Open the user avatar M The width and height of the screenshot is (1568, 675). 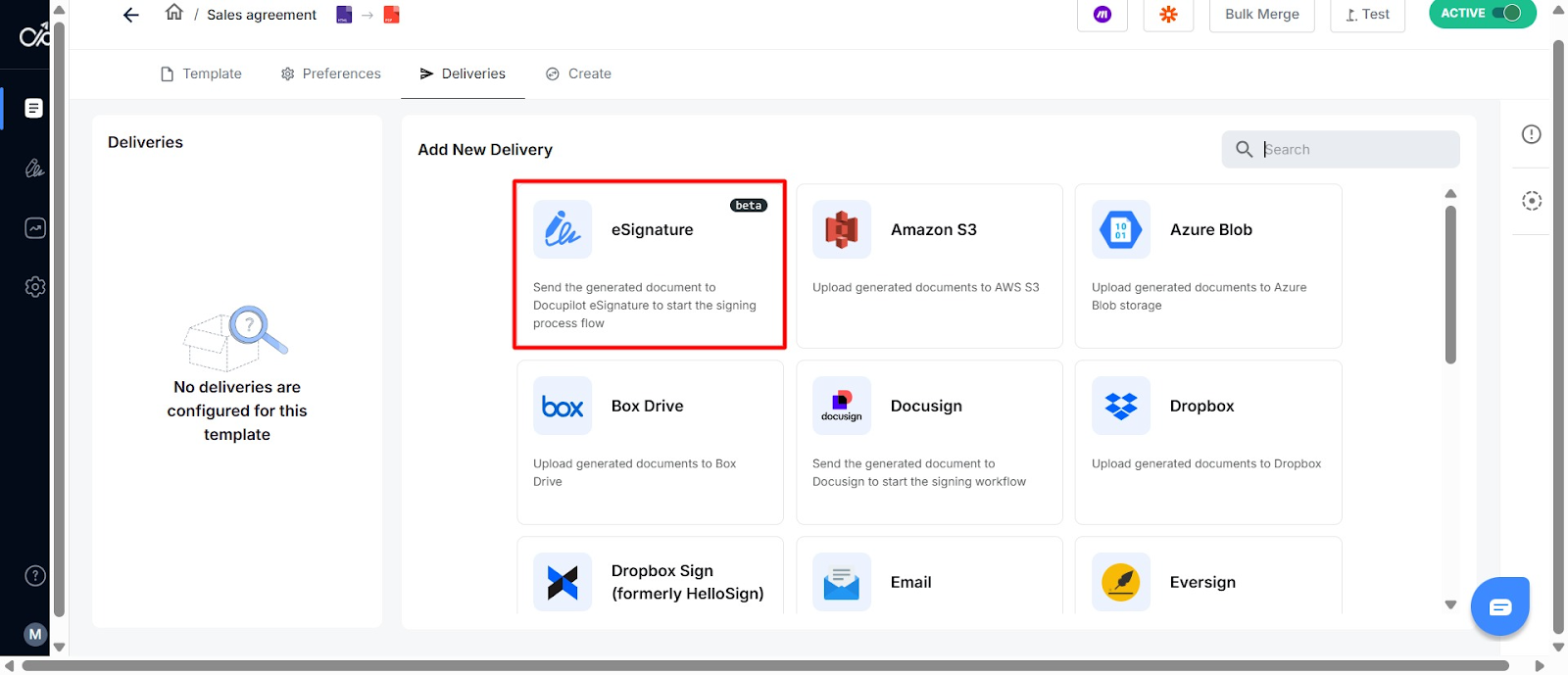[x=35, y=634]
